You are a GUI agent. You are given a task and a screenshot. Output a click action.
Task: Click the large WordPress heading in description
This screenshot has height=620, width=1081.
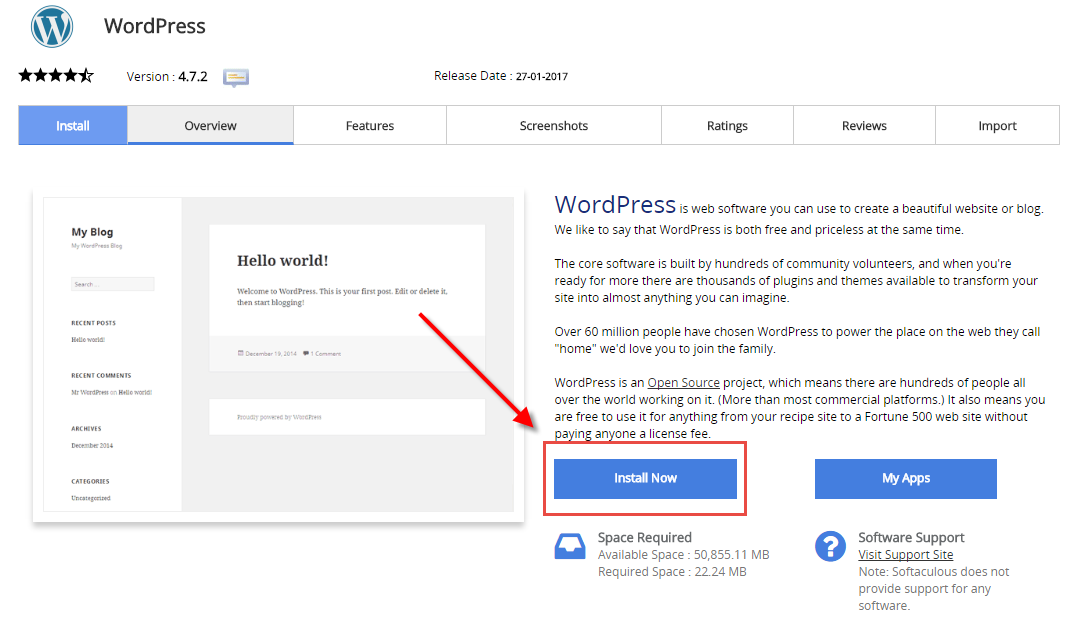615,205
